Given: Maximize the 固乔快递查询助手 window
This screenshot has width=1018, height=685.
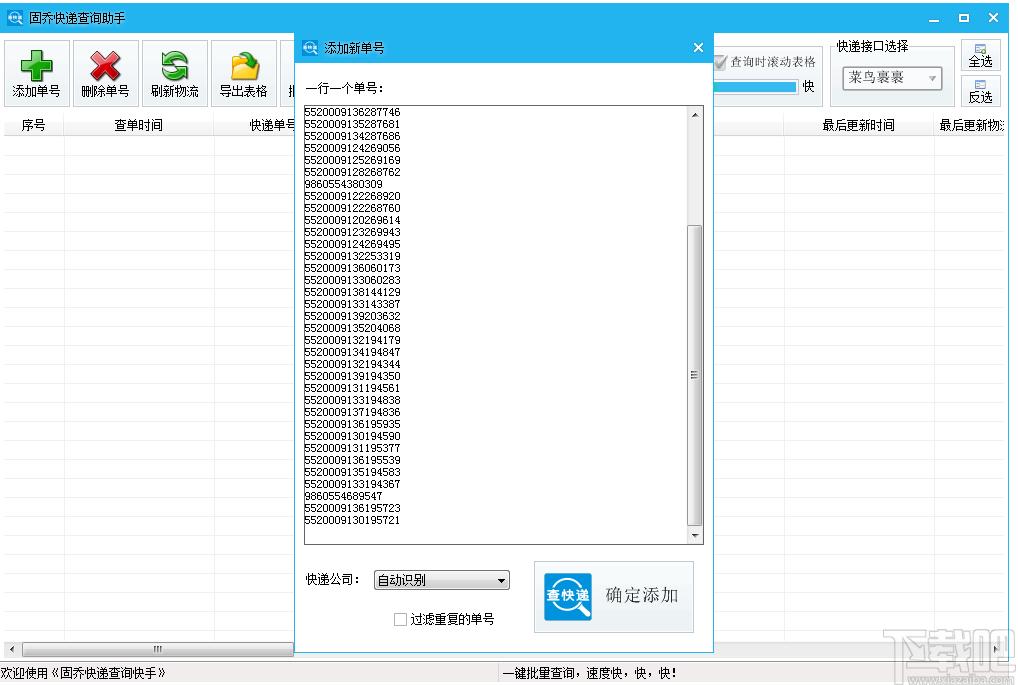Looking at the screenshot, I should pos(964,18).
